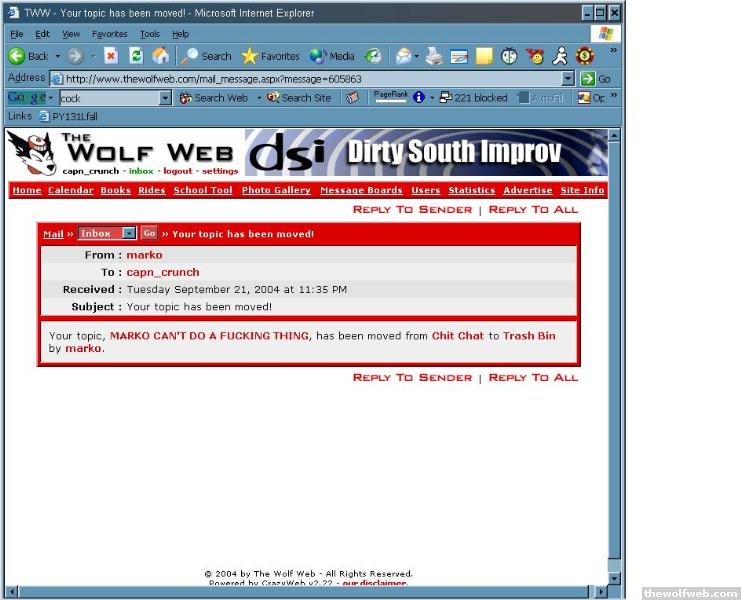Click the Google toolbar search field
Image resolution: width=741 pixels, height=600 pixels.
(110, 98)
